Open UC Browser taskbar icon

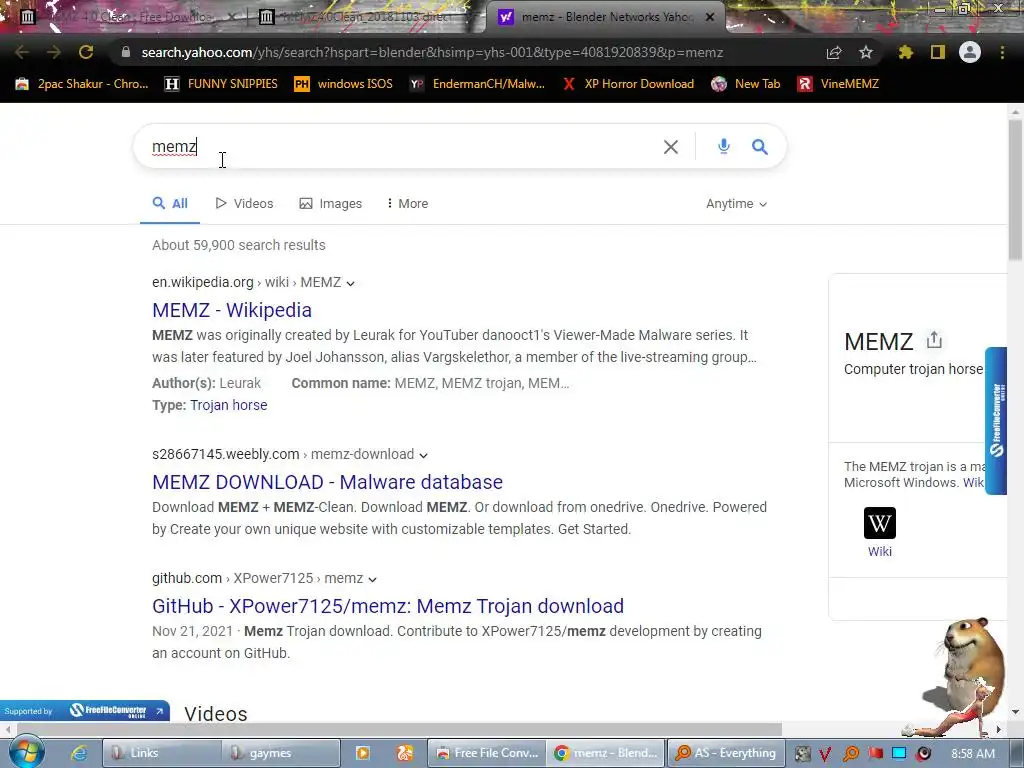coord(405,753)
